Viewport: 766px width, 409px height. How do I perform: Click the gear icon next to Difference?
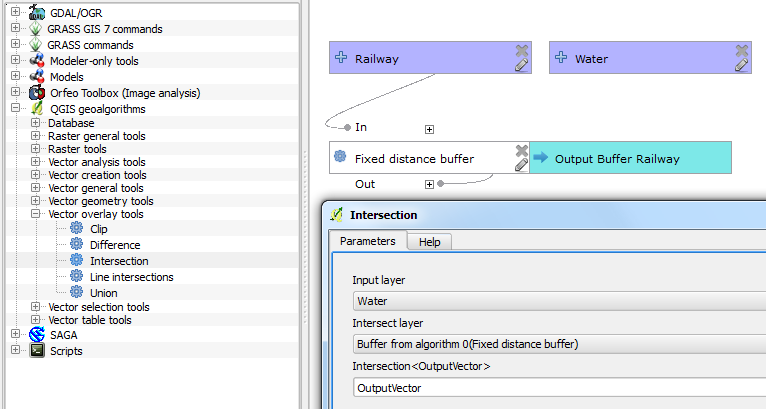[x=77, y=244]
